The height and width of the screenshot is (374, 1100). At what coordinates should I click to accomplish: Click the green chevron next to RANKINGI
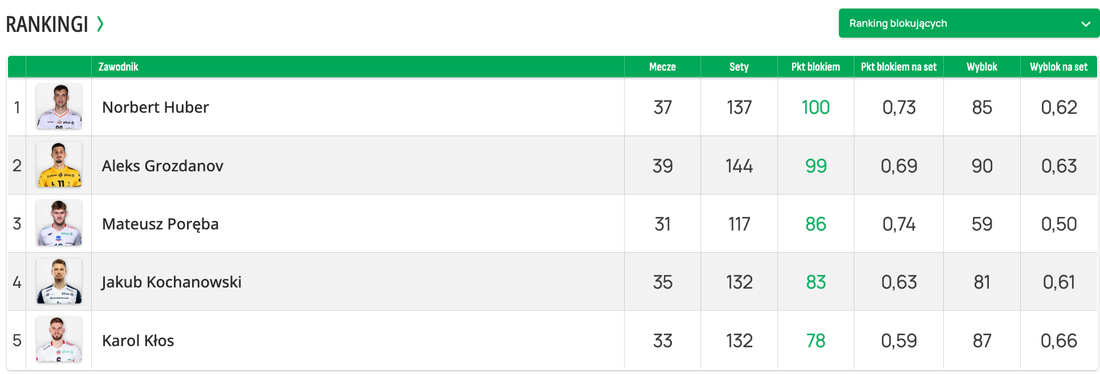click(100, 24)
